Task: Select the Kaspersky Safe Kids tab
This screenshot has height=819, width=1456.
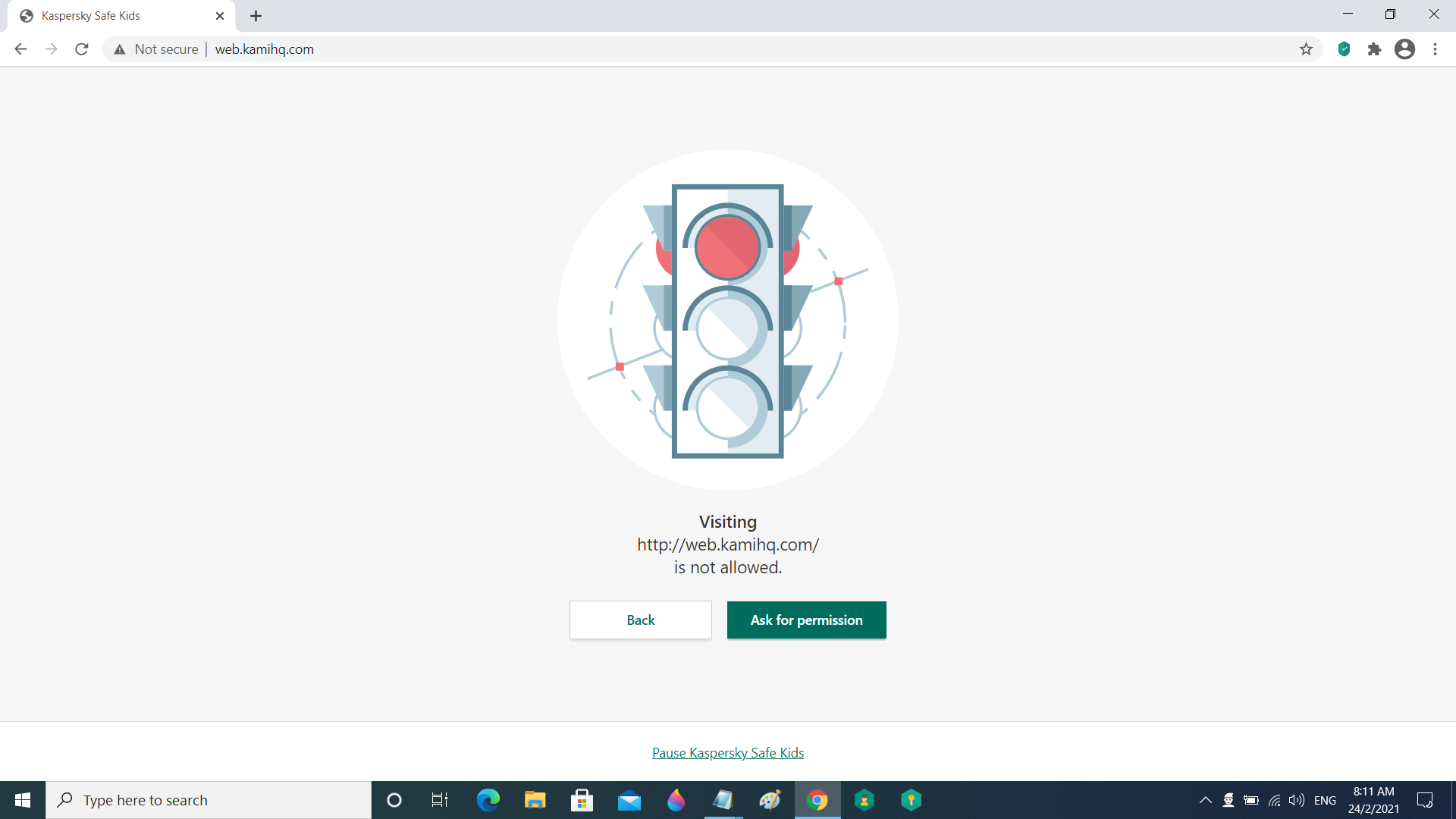Action: pos(114,16)
